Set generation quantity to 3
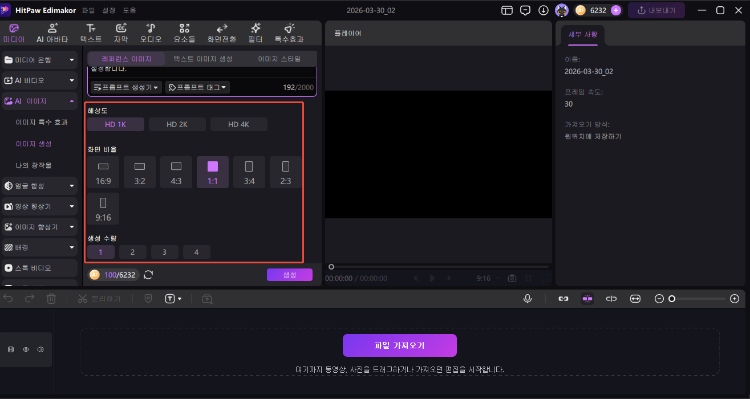This screenshot has width=750, height=399. 165,252
